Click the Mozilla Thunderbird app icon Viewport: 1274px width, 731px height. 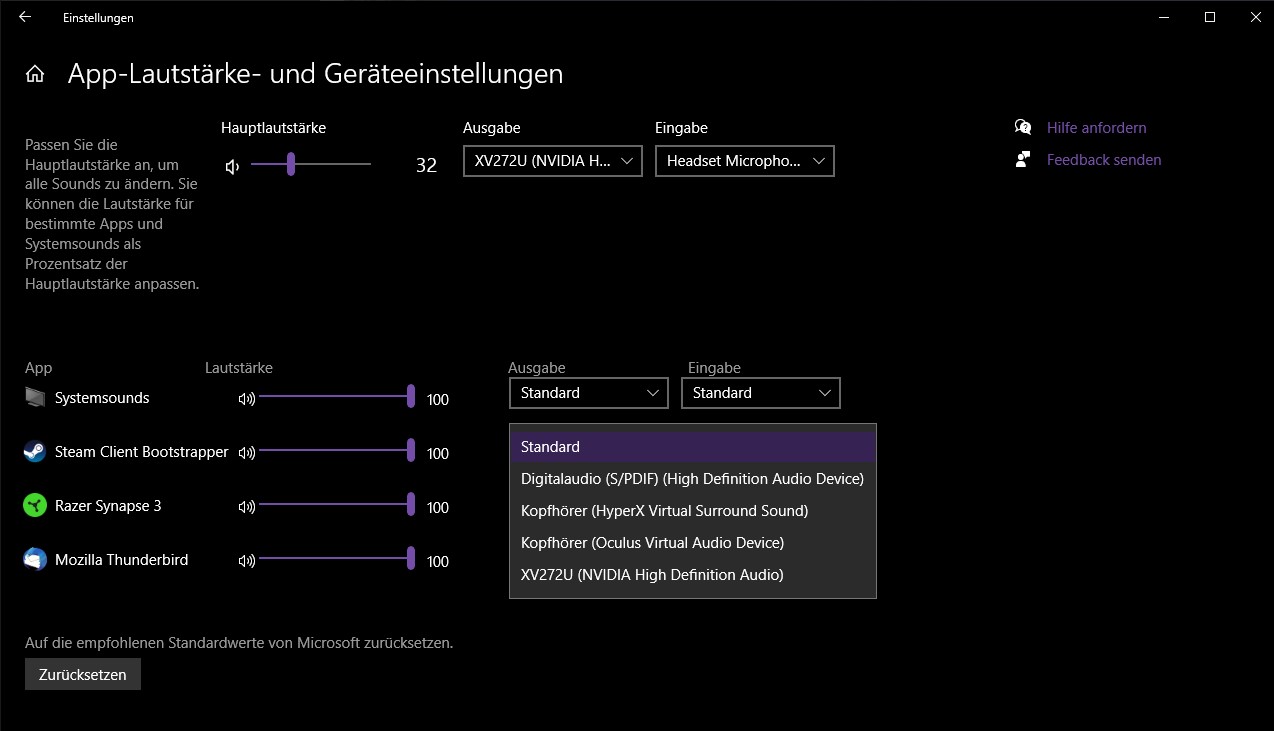[35, 560]
